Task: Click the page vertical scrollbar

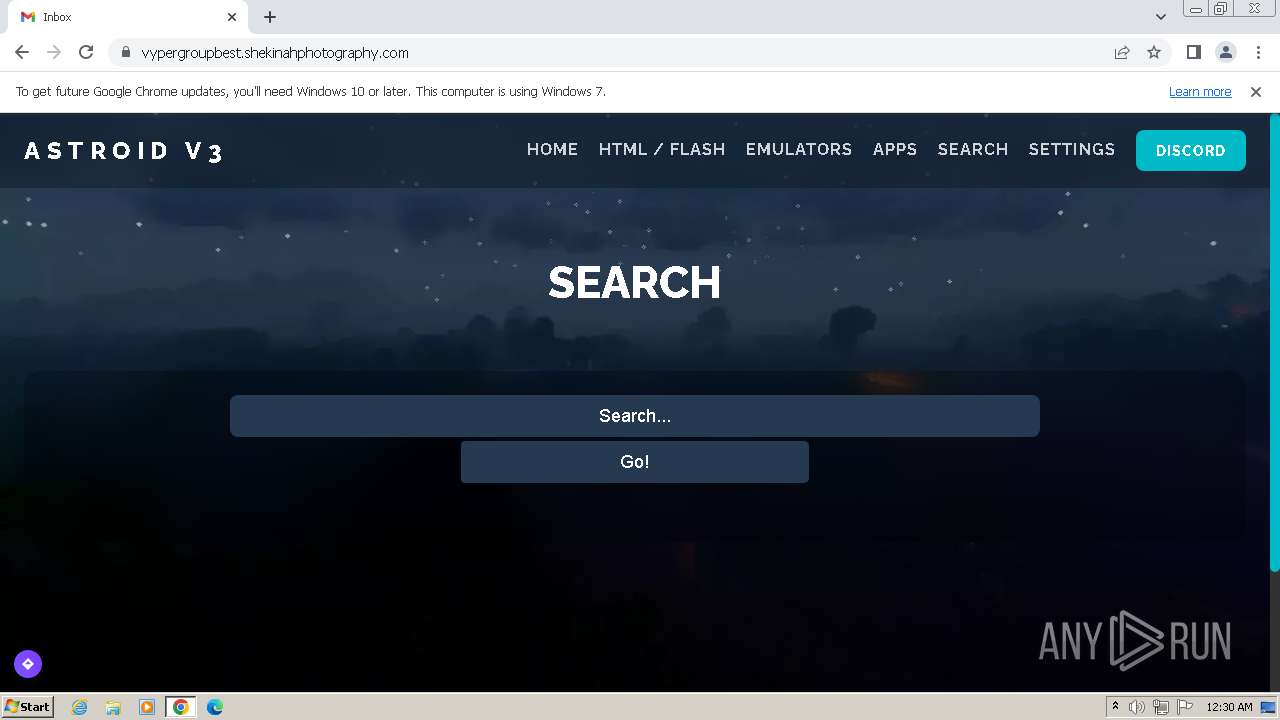Action: [x=1274, y=342]
